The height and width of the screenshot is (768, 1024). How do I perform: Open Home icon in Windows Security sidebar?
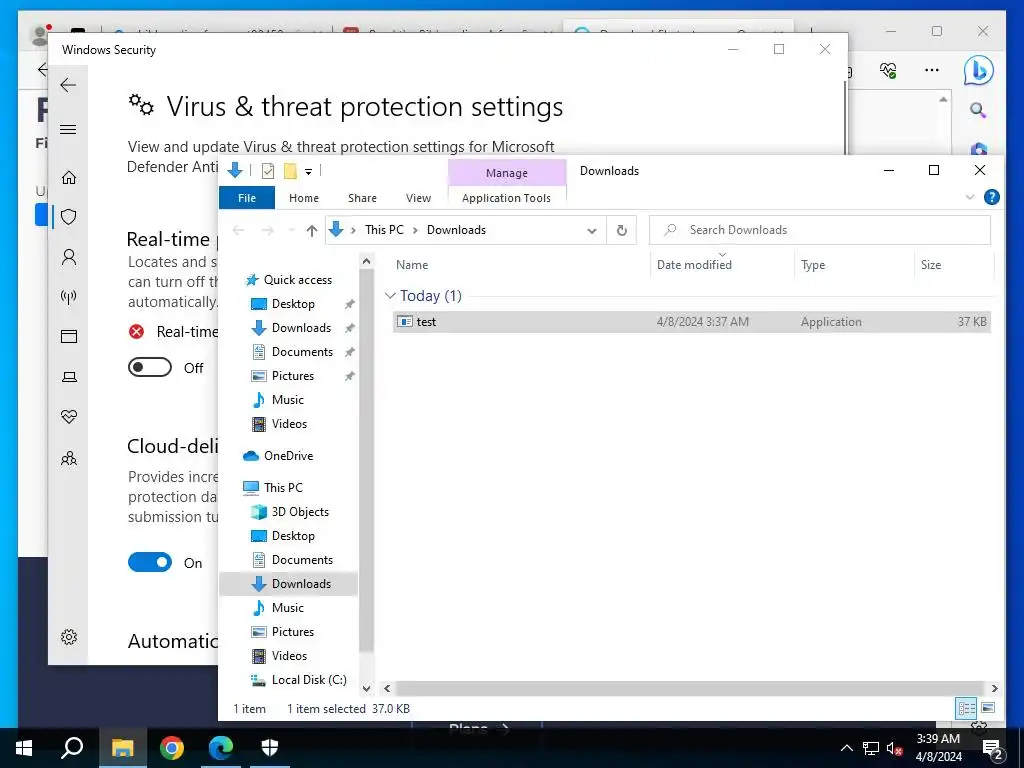[69, 178]
